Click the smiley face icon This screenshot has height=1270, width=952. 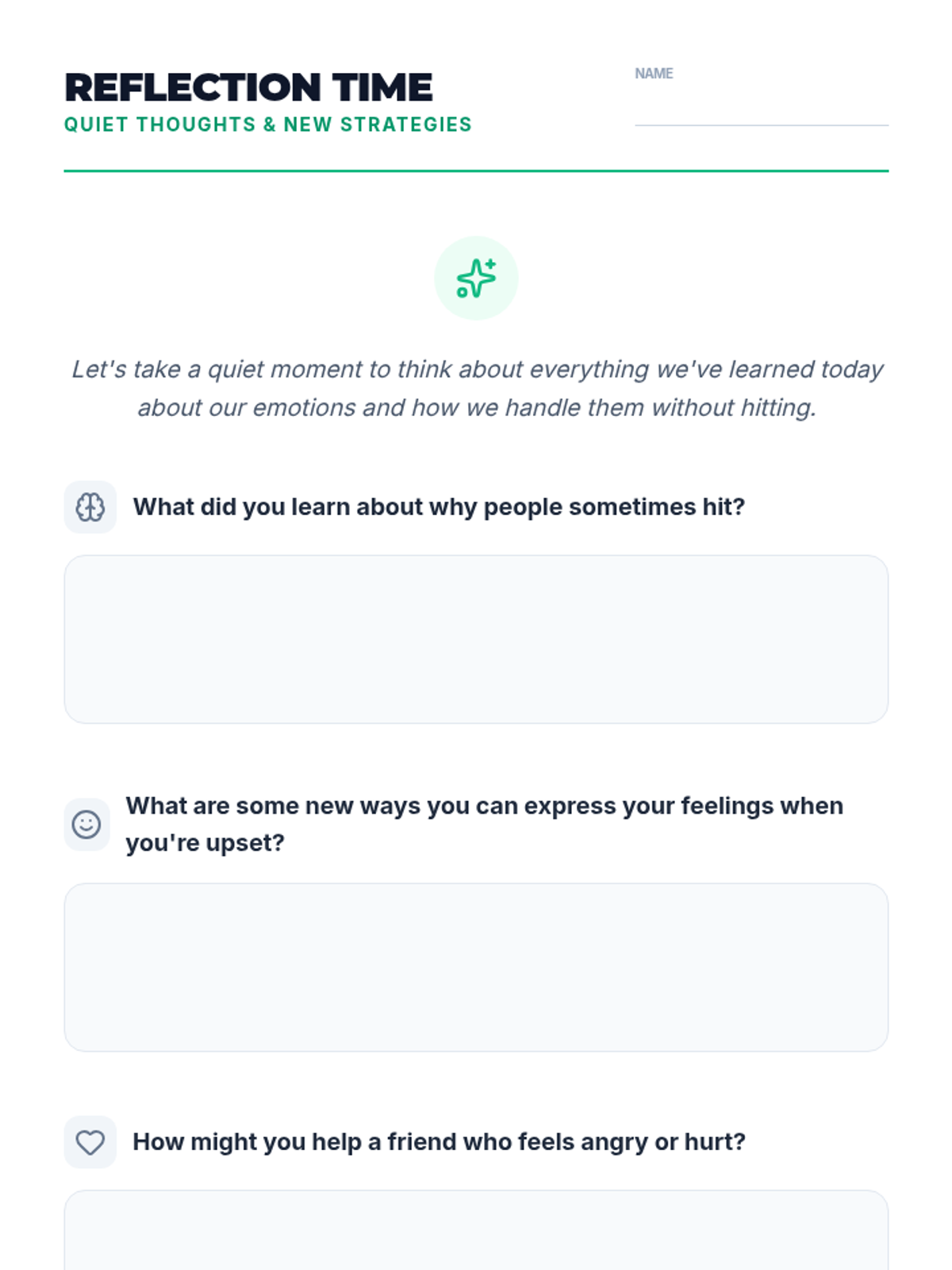tap(86, 825)
